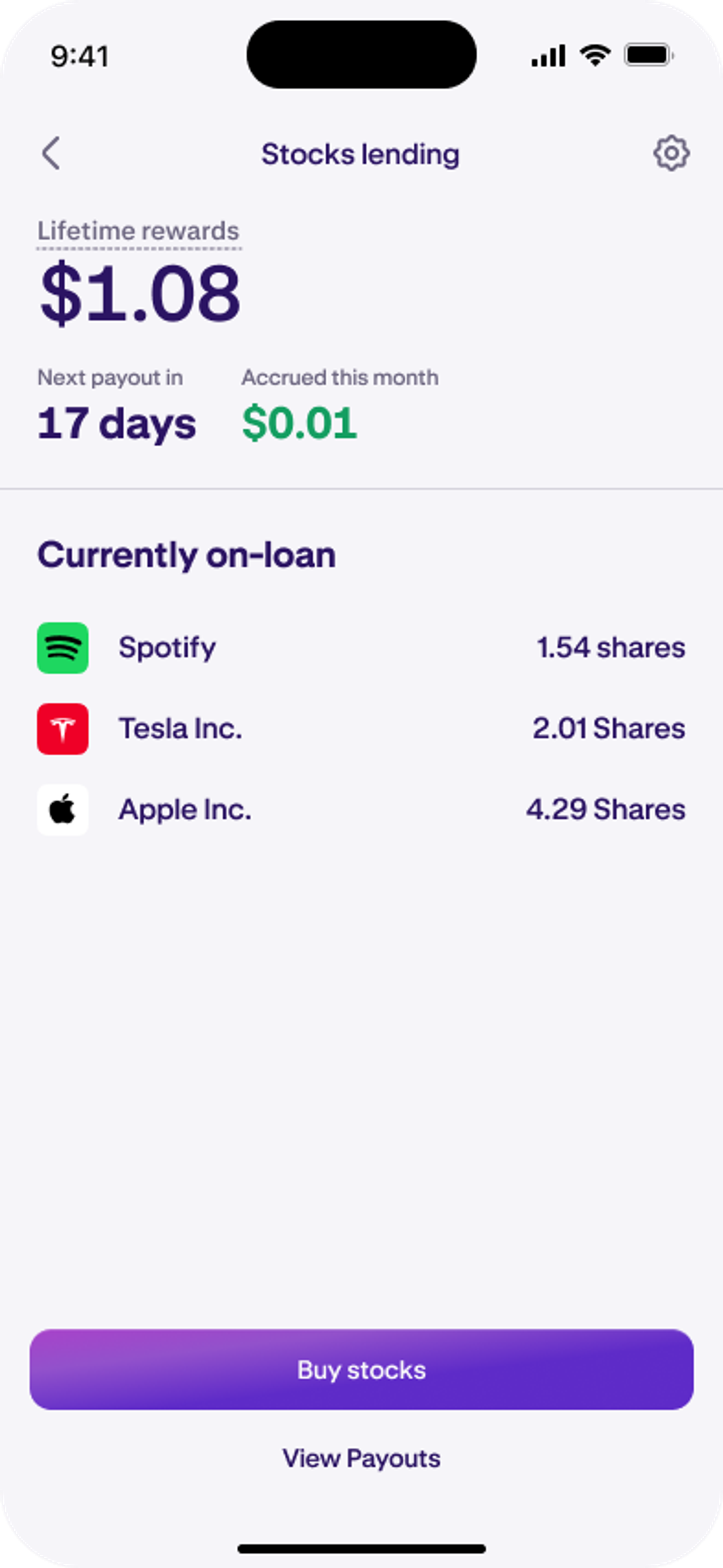Screen dimensions: 723x1568
Task: Tap the $0.01 accrued amount
Action: 299,423
